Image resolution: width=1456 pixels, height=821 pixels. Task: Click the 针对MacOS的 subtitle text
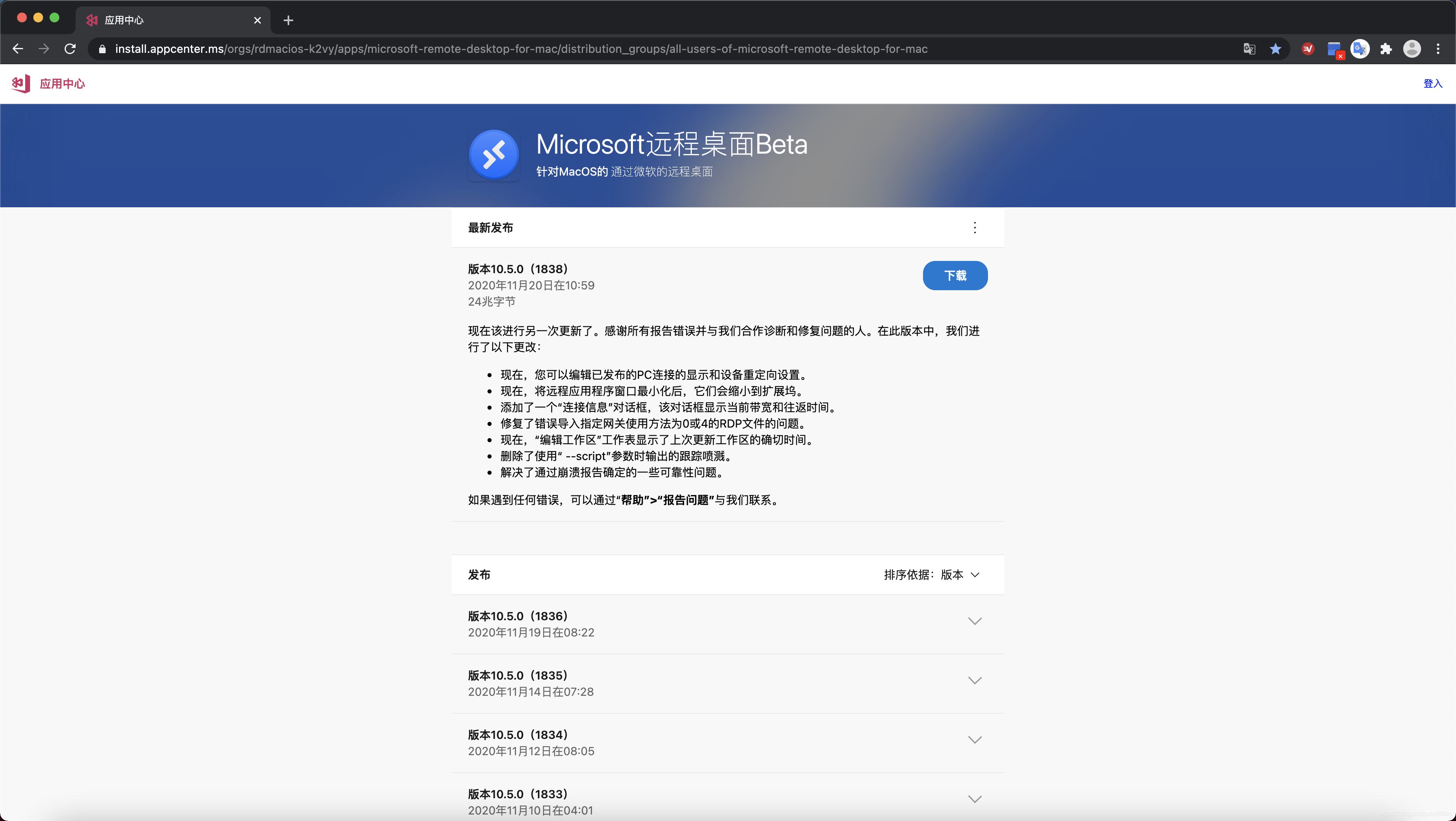click(572, 172)
